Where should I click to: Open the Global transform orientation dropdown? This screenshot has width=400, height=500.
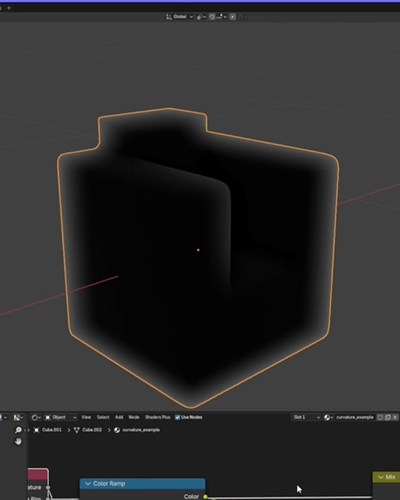coord(179,17)
